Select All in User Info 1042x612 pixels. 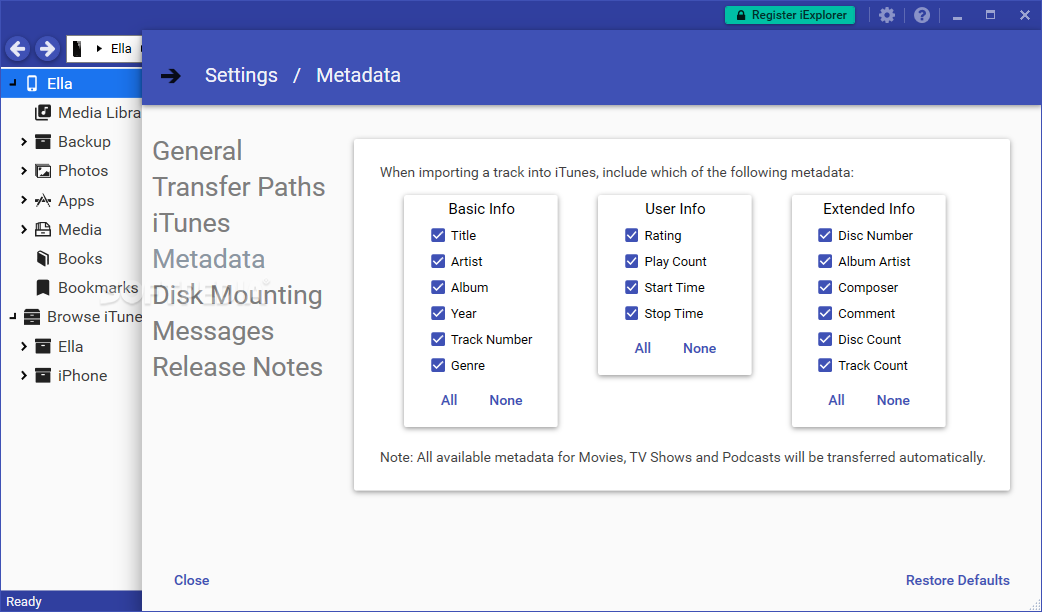point(643,348)
